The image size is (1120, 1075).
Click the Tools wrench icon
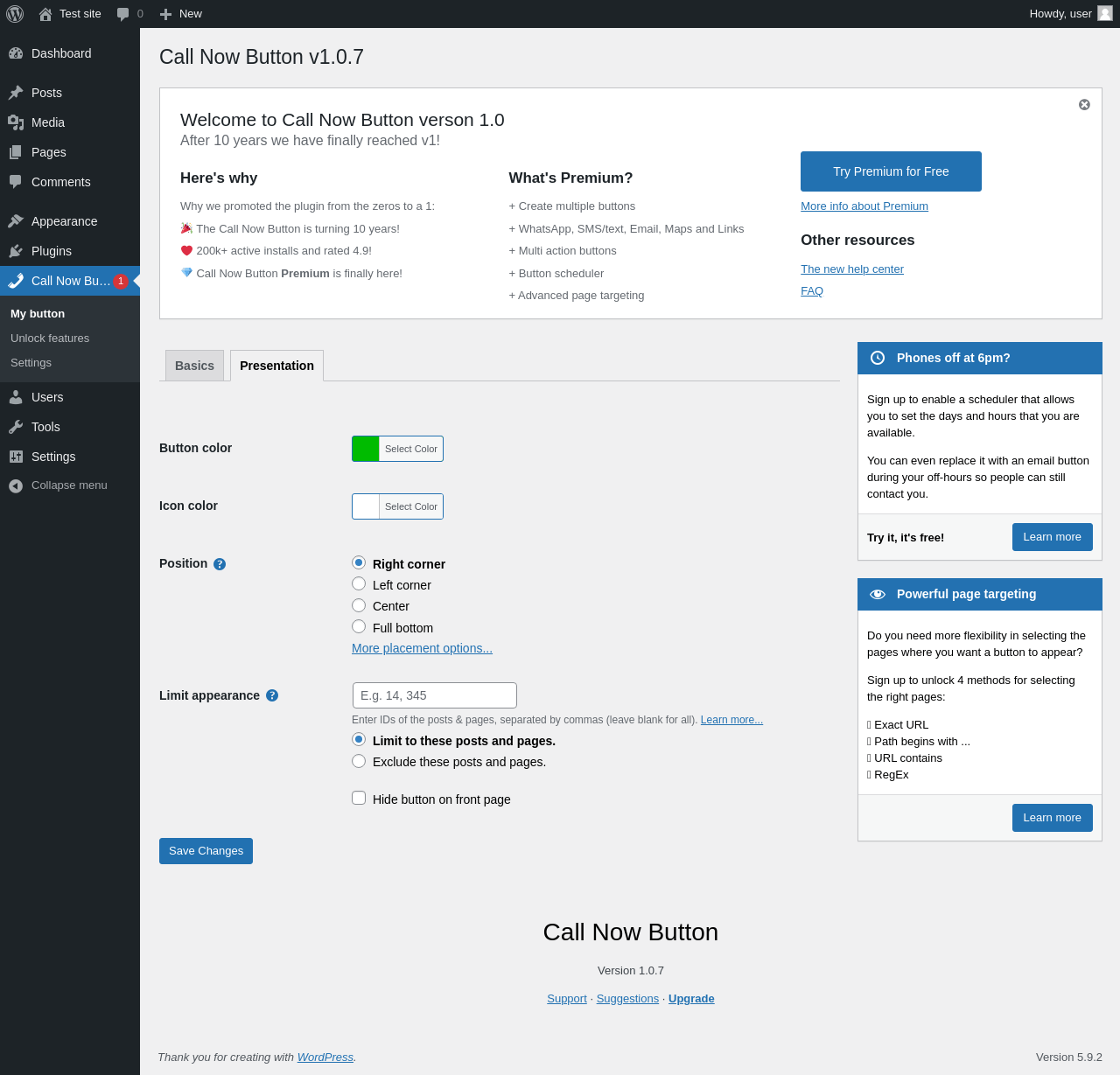tap(16, 427)
